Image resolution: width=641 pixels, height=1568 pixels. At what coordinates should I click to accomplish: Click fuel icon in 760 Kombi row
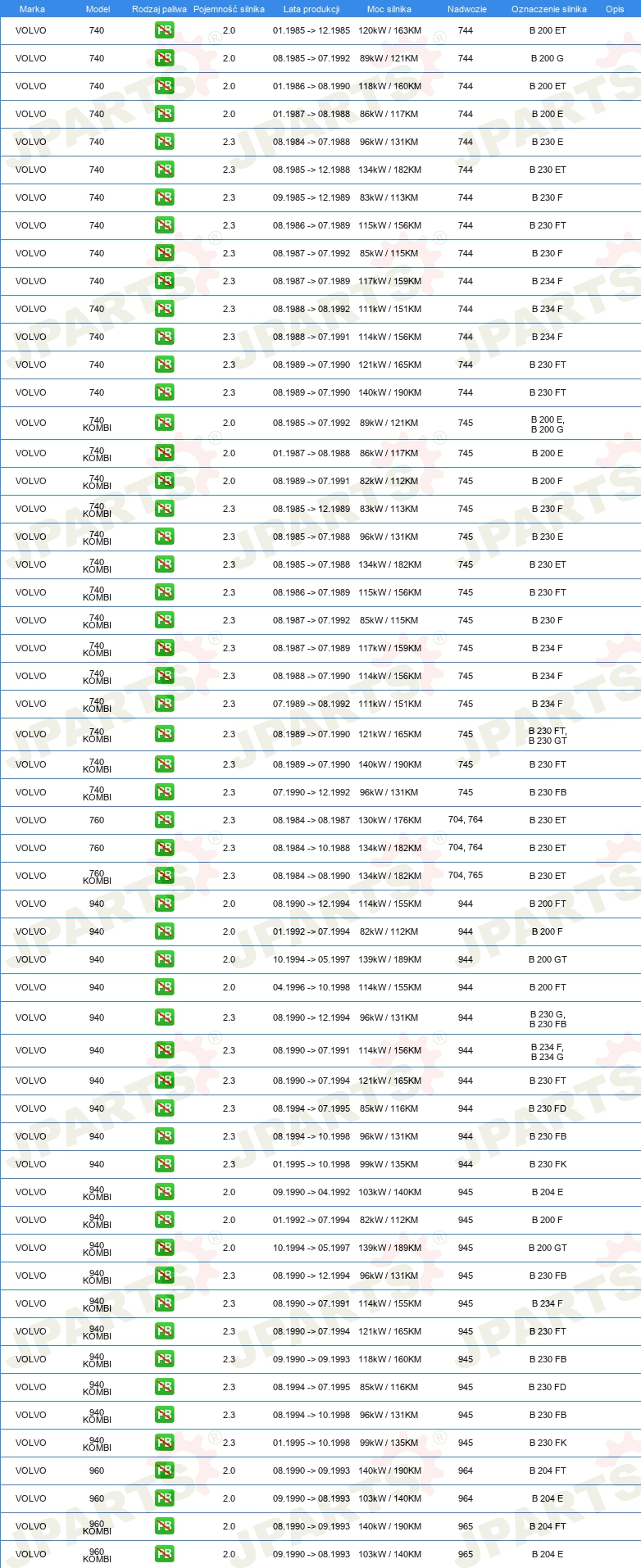pyautogui.click(x=164, y=876)
